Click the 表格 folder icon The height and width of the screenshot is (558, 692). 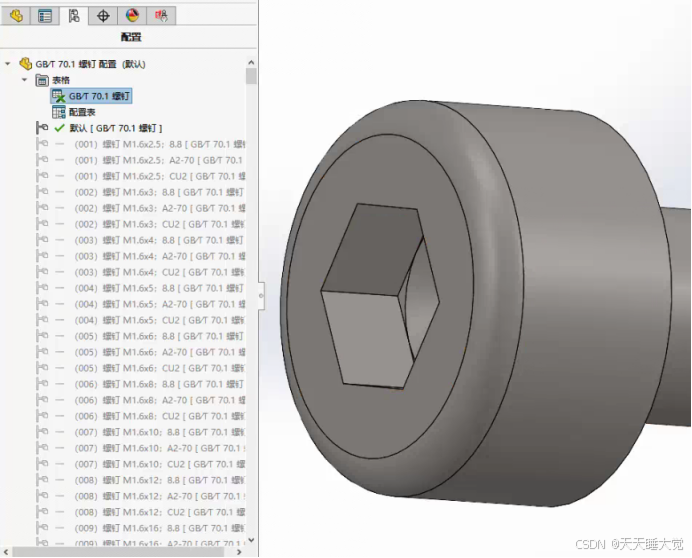point(42,80)
